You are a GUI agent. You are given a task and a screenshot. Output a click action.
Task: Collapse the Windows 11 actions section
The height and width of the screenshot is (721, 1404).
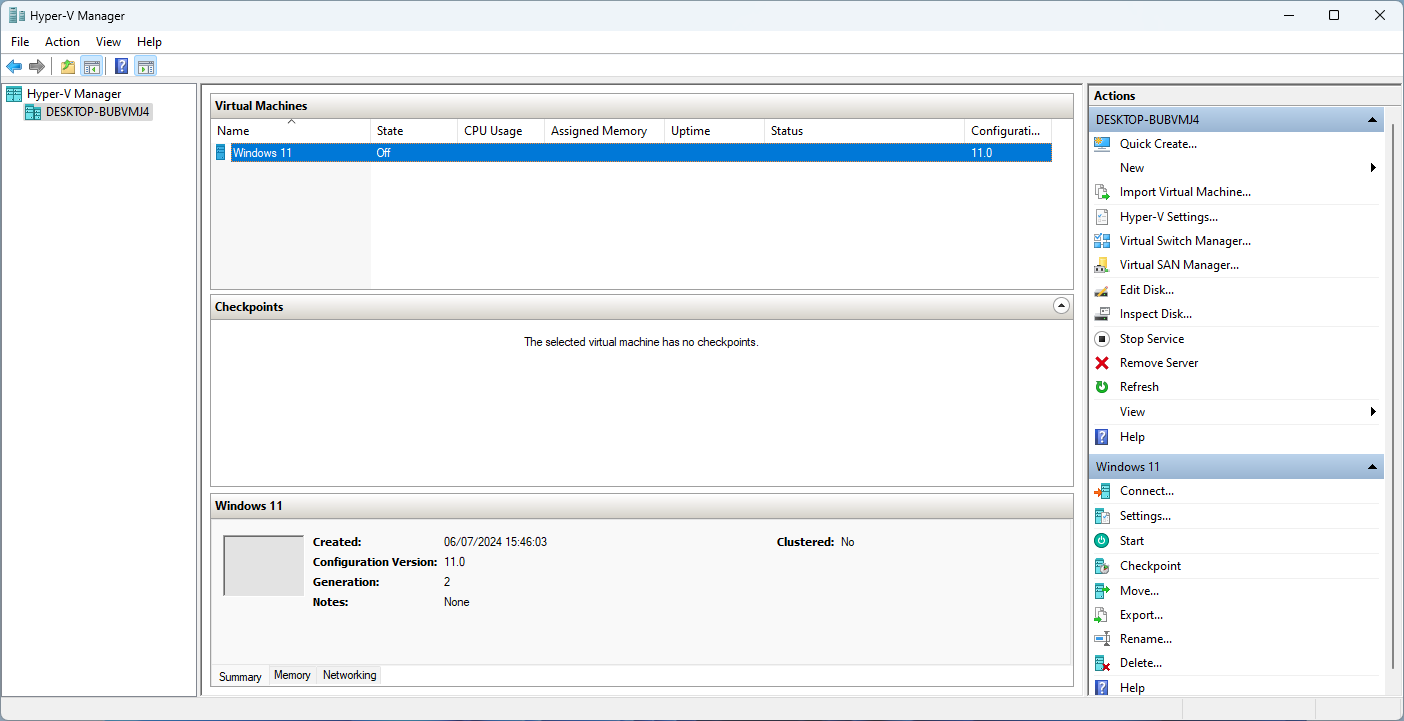click(1373, 467)
